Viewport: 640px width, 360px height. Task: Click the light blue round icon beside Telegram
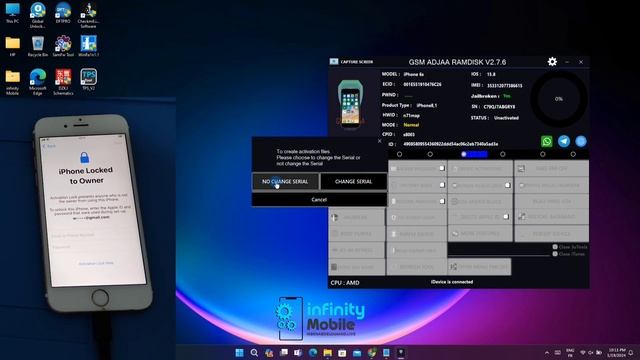coord(581,141)
